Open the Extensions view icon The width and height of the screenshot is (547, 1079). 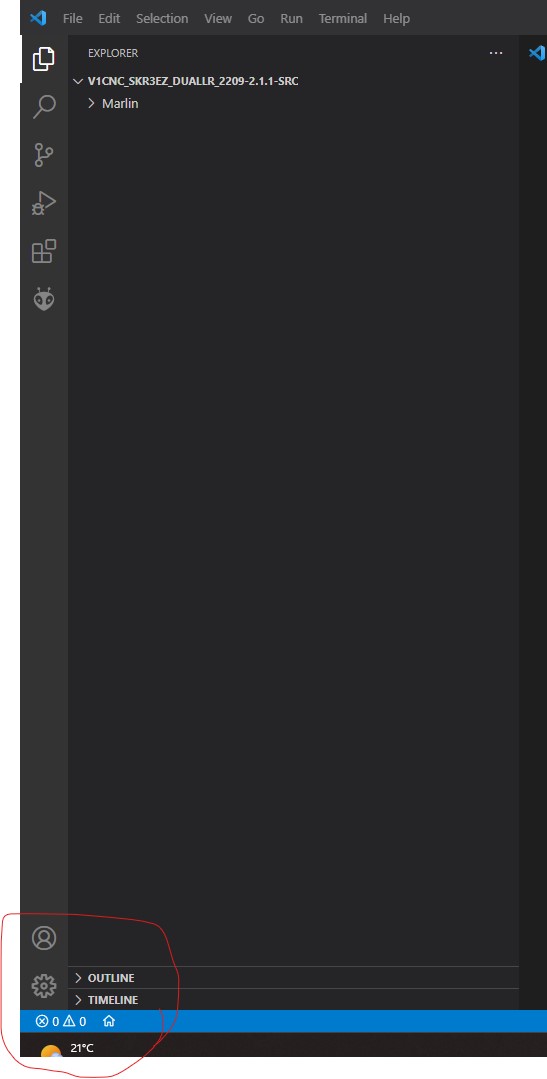pos(44,251)
